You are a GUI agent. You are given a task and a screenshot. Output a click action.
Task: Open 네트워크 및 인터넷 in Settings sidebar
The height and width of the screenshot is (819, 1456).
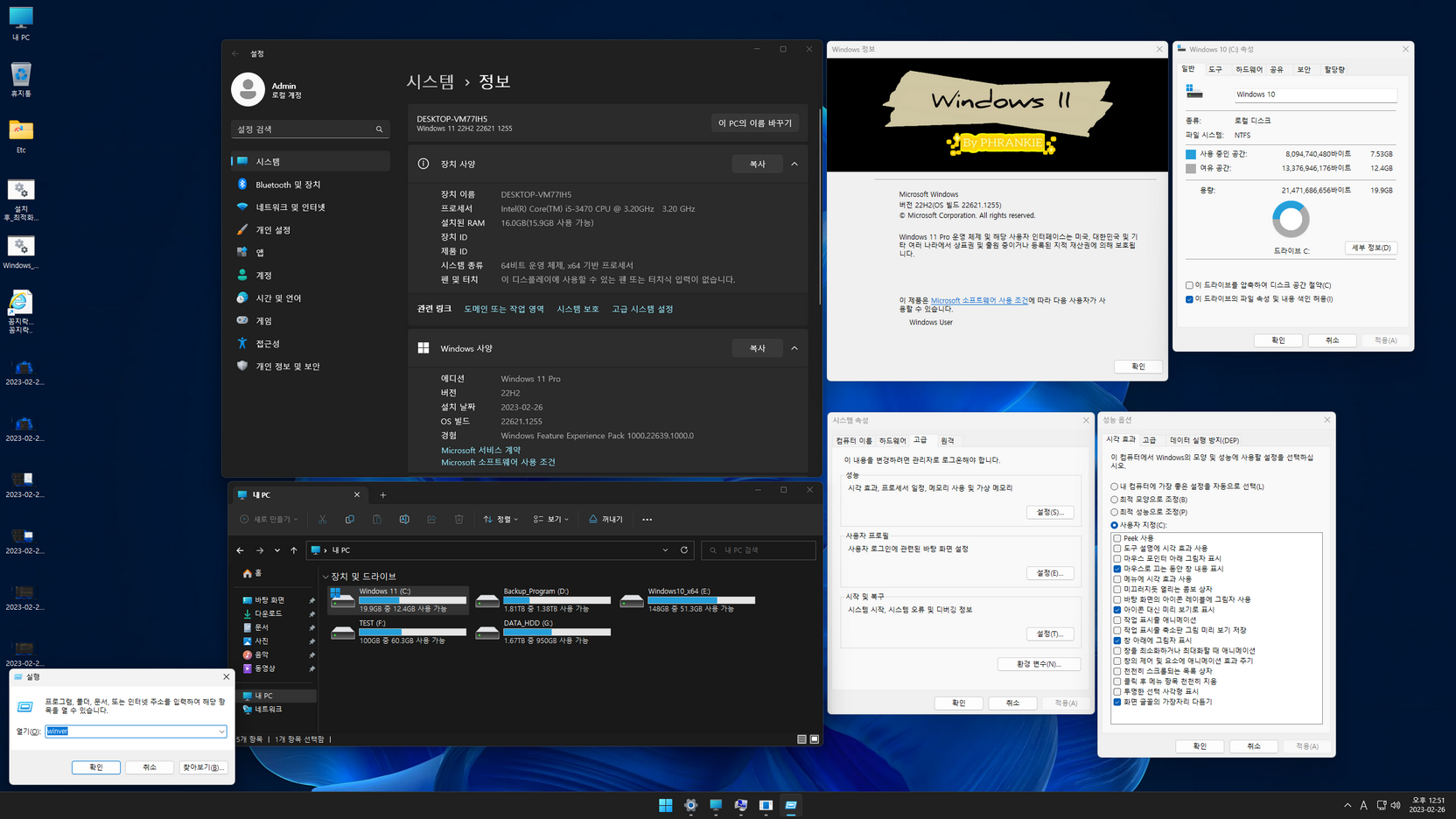311,207
